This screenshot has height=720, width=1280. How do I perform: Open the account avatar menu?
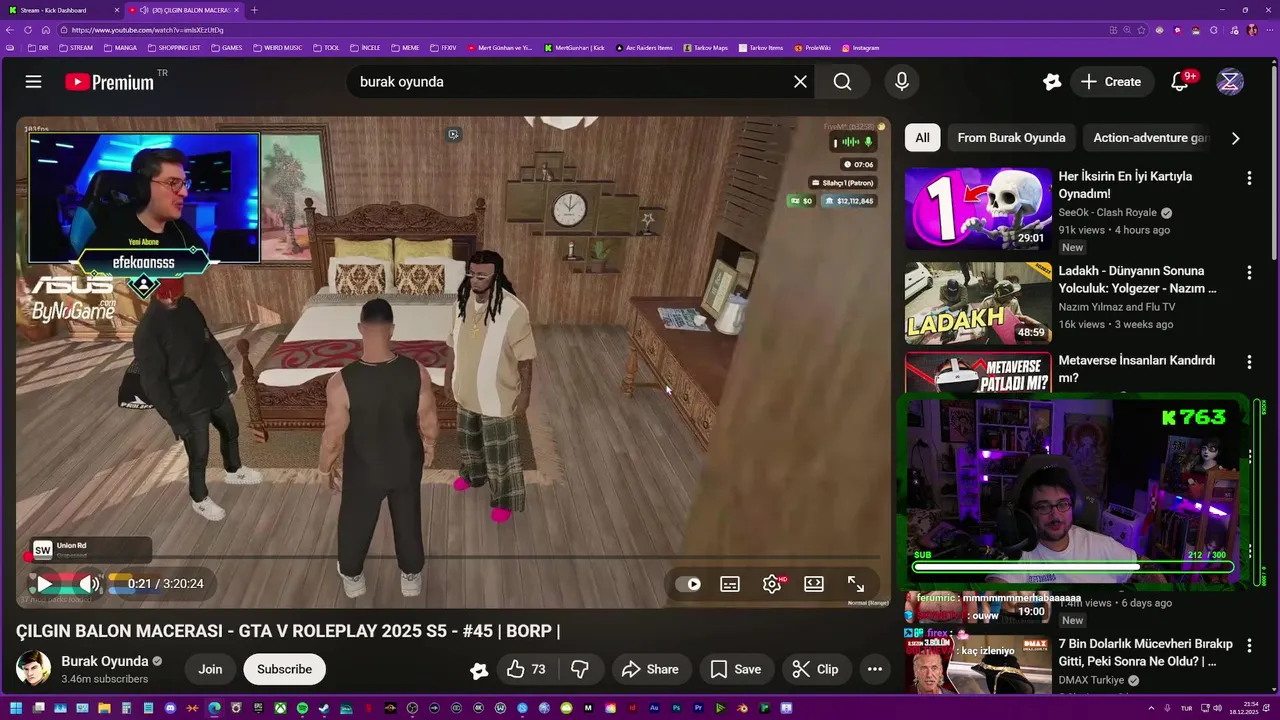1230,82
